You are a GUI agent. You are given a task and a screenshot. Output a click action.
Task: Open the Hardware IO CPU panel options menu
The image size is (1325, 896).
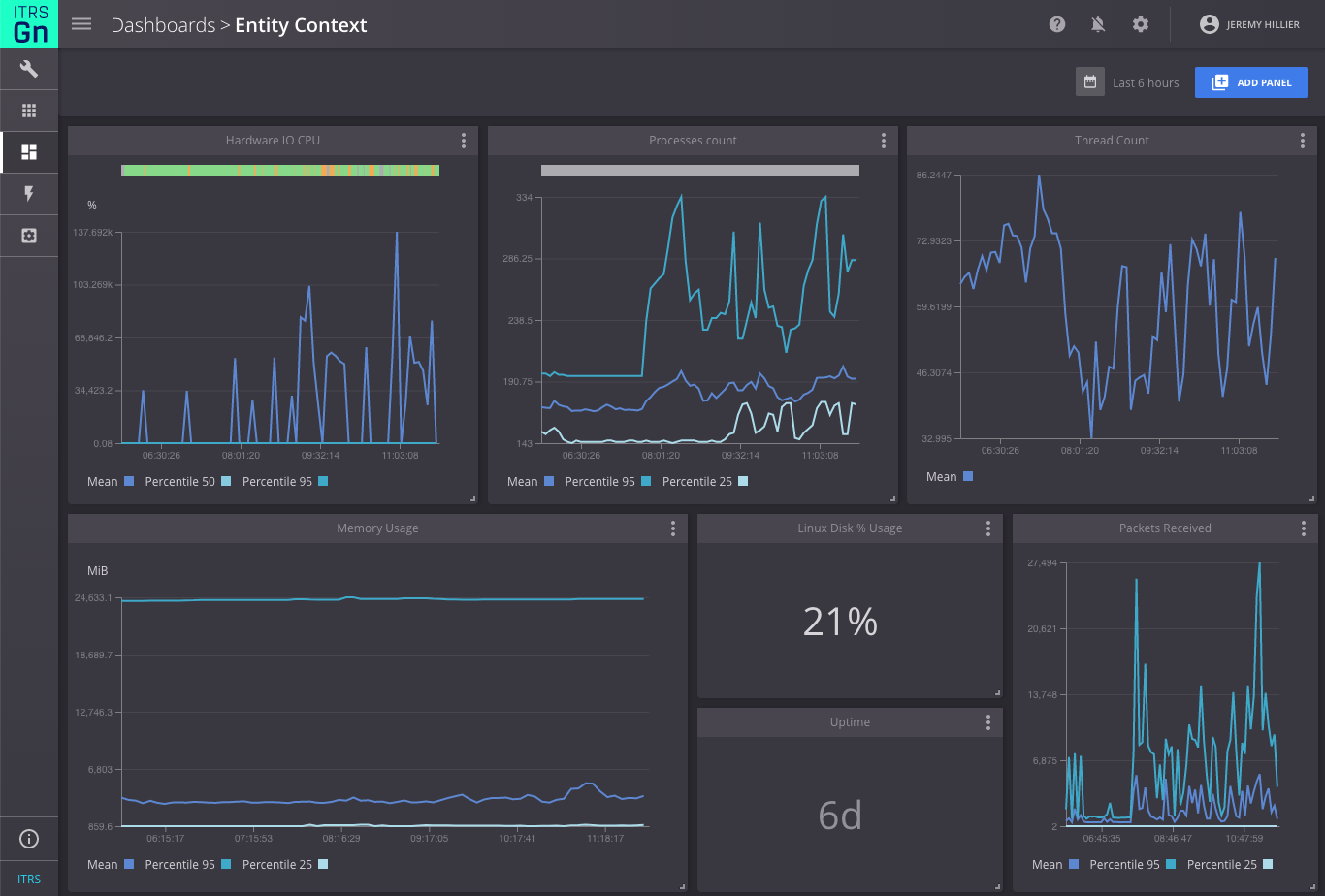[464, 141]
